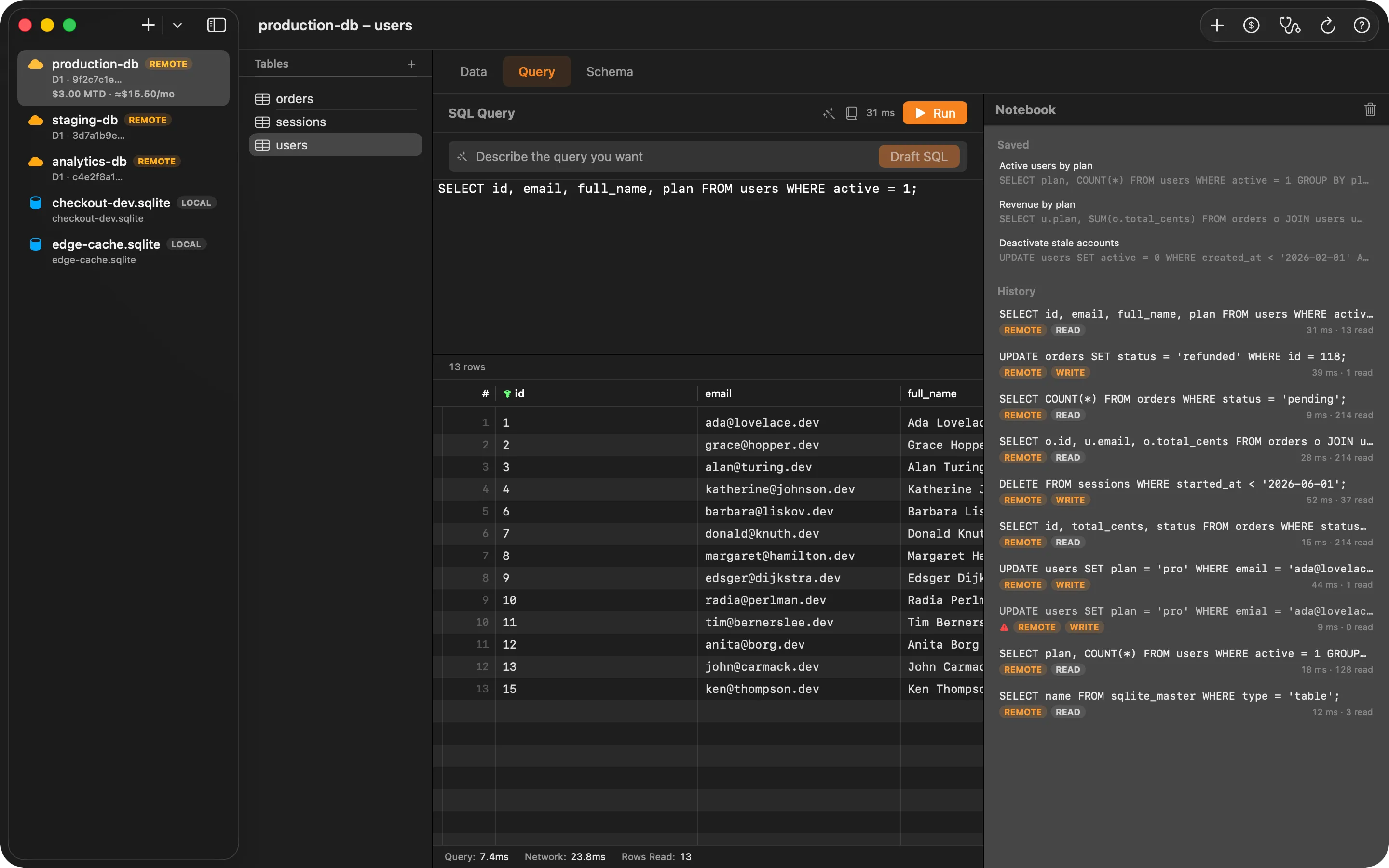Open the orders table
1389x868 pixels.
(335, 99)
